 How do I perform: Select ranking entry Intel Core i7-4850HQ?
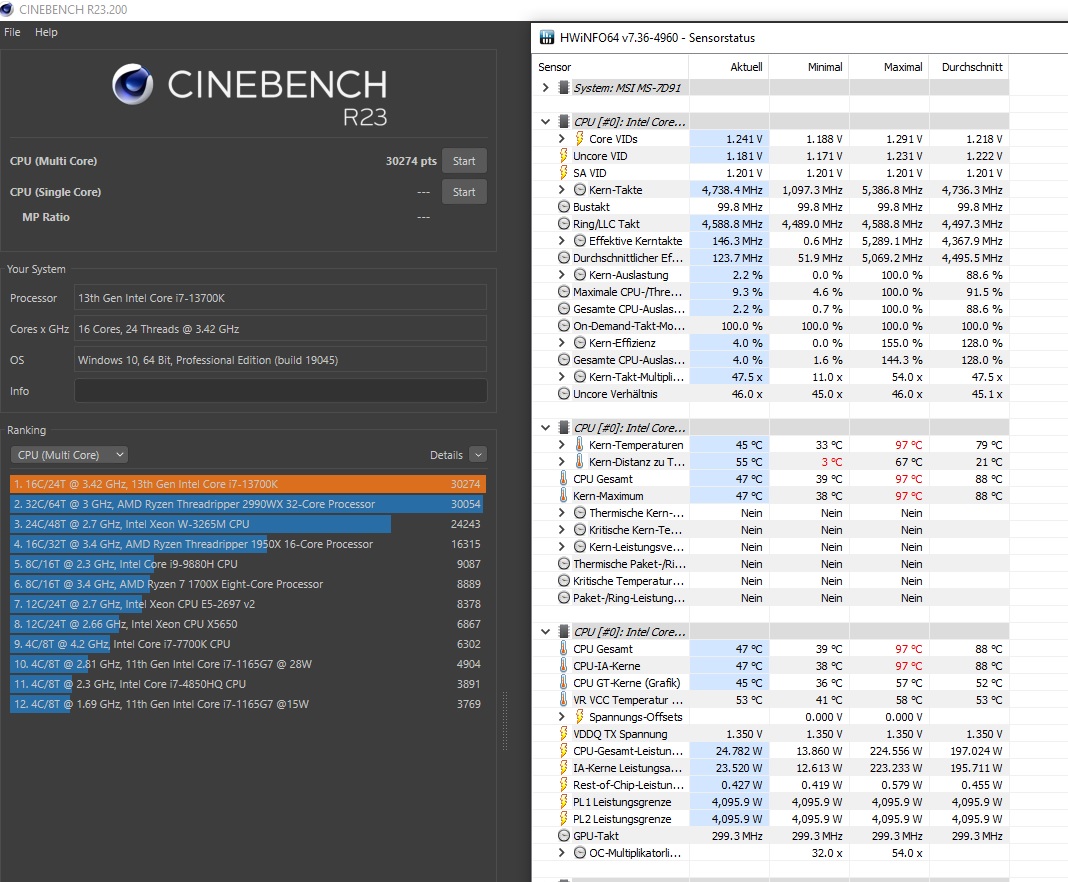(248, 684)
